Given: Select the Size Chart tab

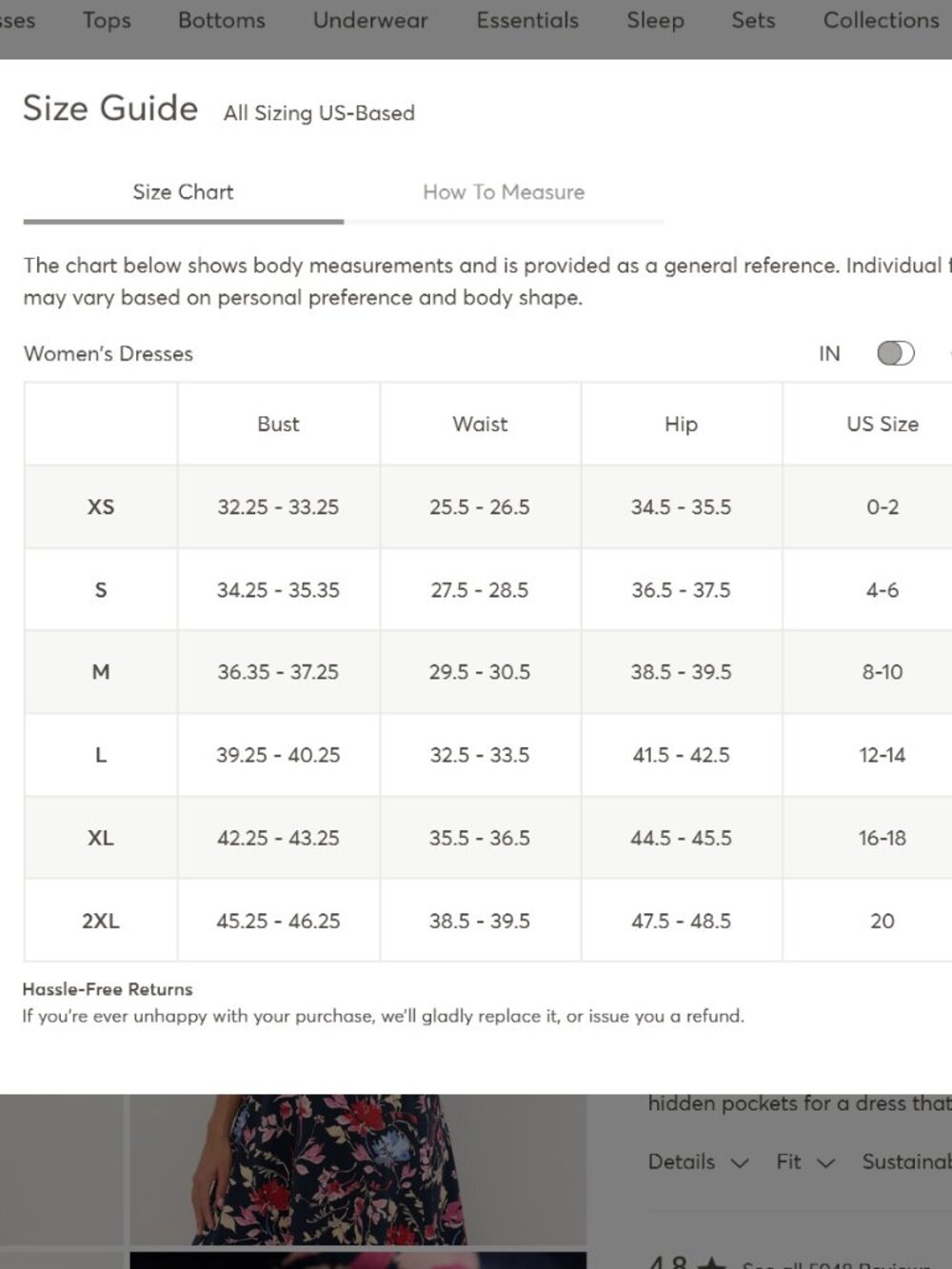Looking at the screenshot, I should pos(183,192).
